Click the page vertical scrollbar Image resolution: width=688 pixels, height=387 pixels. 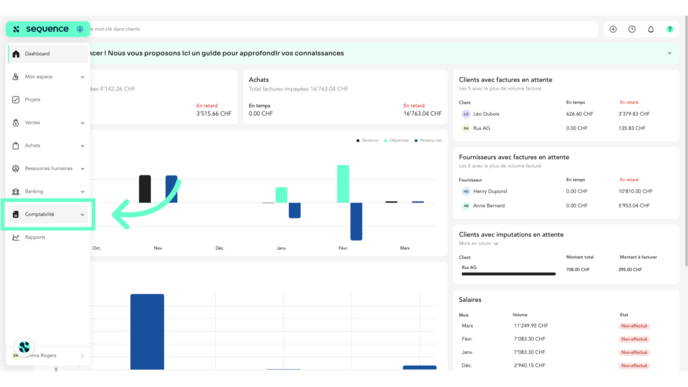coord(686,140)
